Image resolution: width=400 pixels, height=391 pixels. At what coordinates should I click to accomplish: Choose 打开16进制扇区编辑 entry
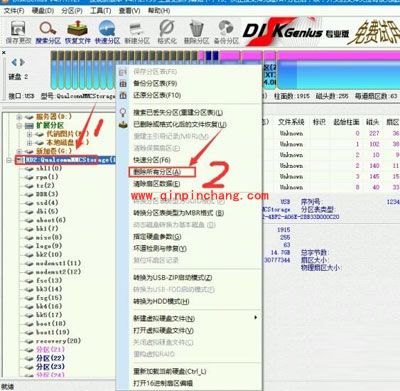(163, 383)
